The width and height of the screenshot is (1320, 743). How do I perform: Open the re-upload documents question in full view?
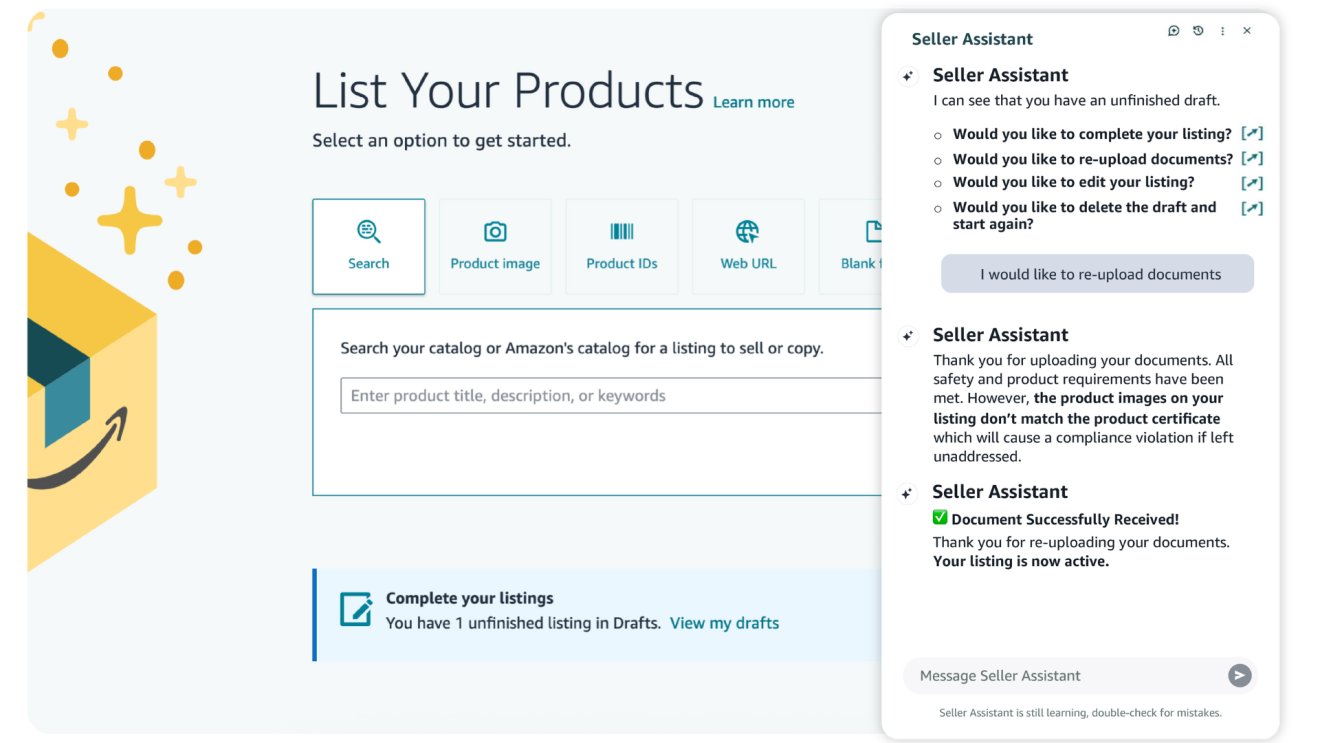click(1252, 158)
